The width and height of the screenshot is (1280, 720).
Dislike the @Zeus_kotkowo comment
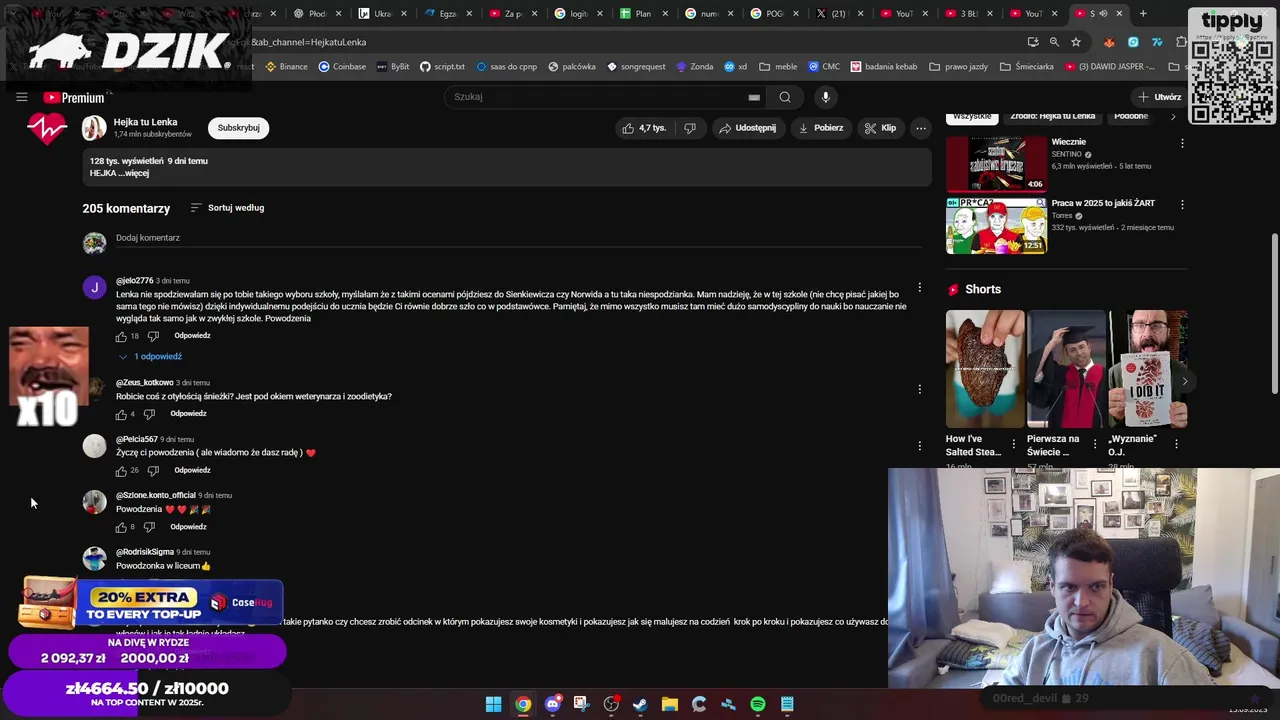(149, 414)
